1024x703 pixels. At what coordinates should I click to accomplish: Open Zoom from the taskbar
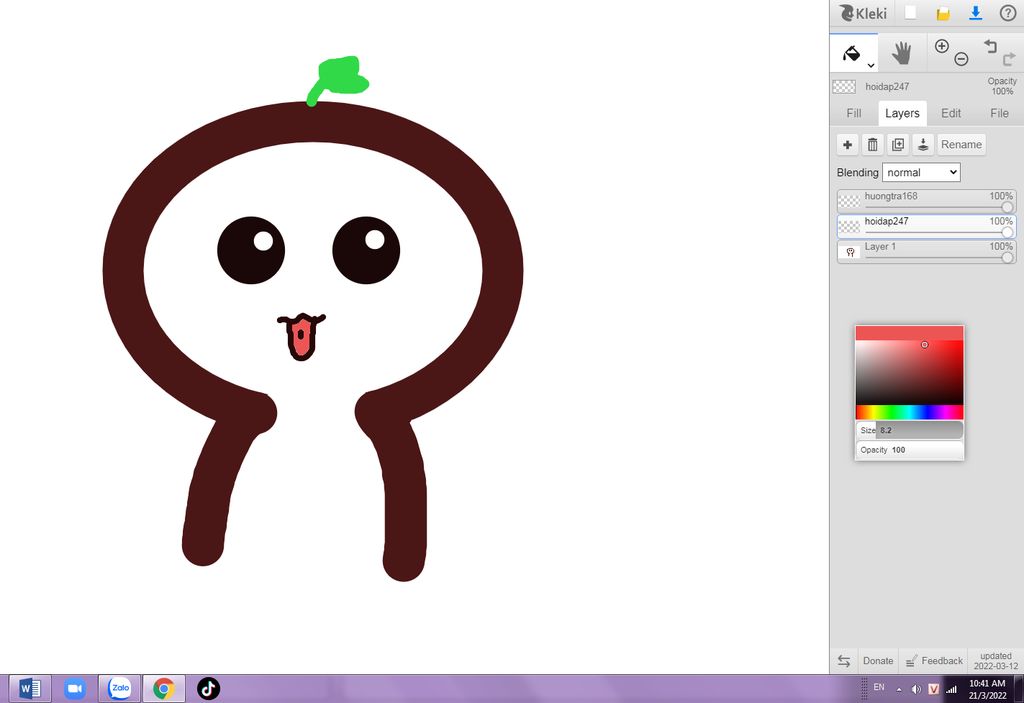74,689
